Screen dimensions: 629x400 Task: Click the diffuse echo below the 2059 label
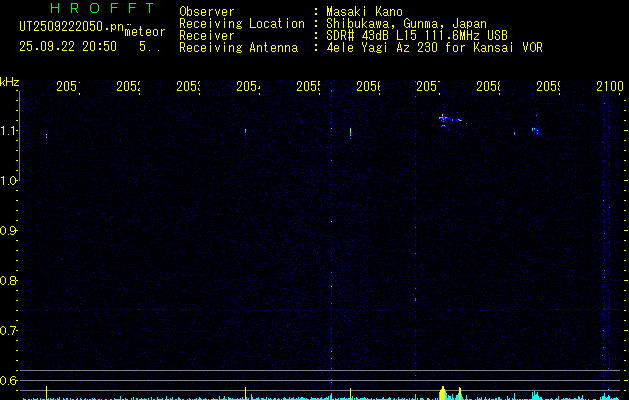(536, 130)
